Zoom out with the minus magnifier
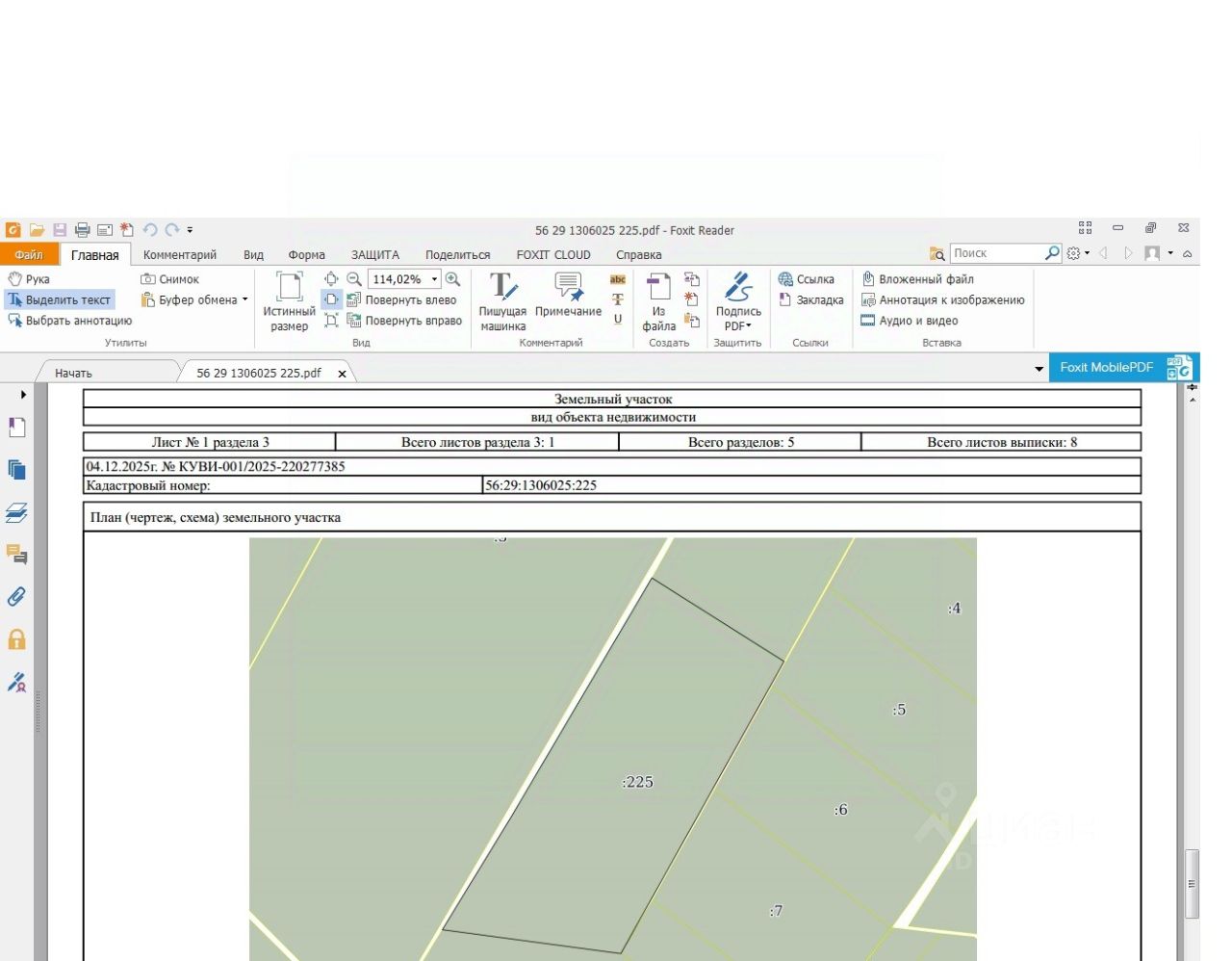This screenshot has height=961, width=1232. (354, 279)
